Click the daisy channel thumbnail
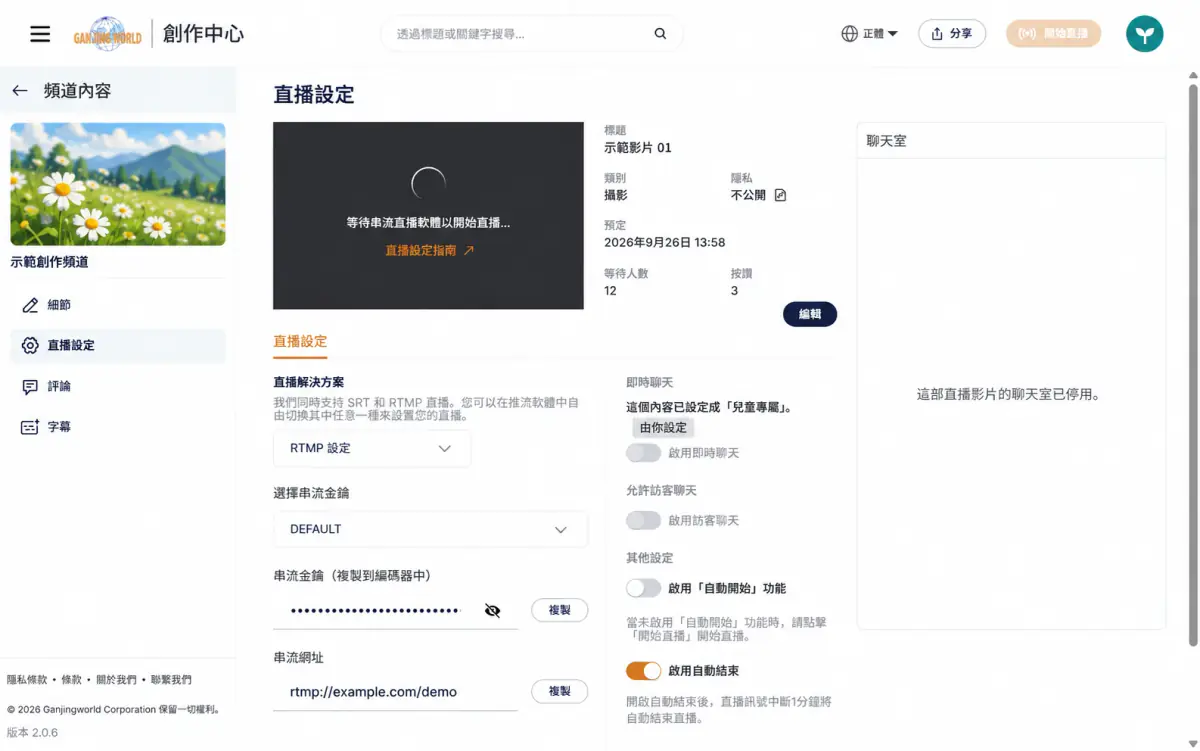This screenshot has height=751, width=1200. (118, 184)
